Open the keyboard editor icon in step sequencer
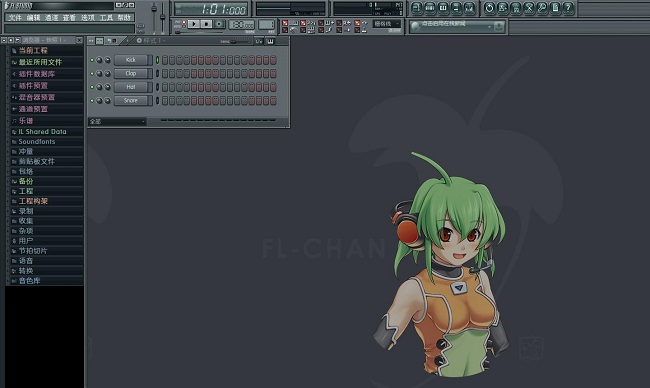This screenshot has height=388, width=650. (270, 41)
